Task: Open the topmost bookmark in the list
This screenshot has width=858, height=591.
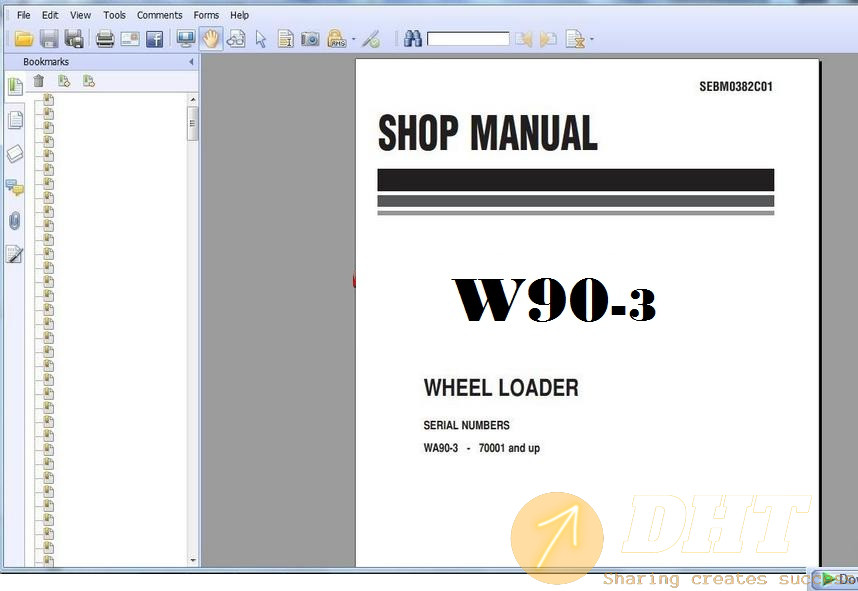Action: coord(49,100)
